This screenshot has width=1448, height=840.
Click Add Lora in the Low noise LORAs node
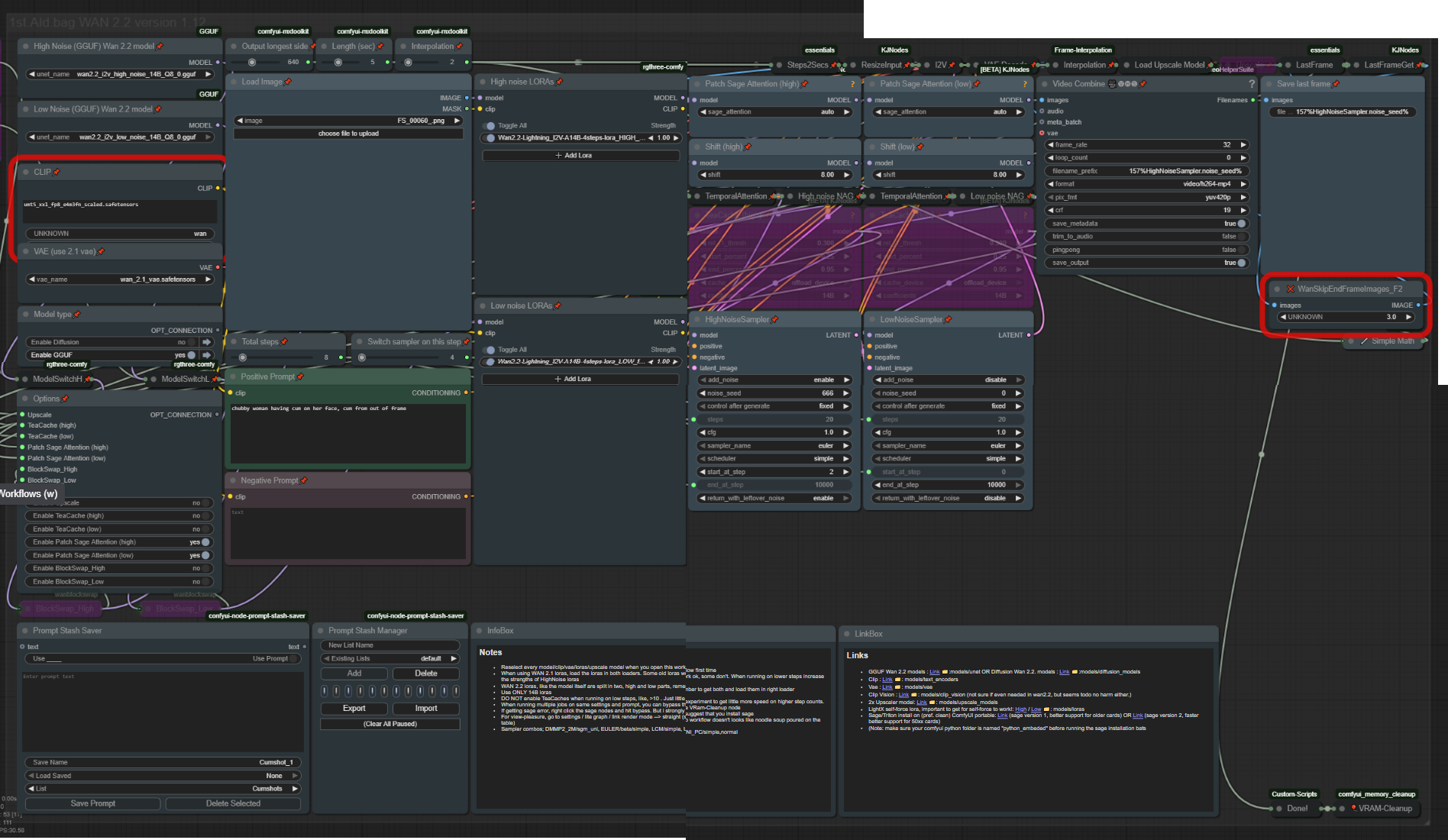(x=580, y=379)
